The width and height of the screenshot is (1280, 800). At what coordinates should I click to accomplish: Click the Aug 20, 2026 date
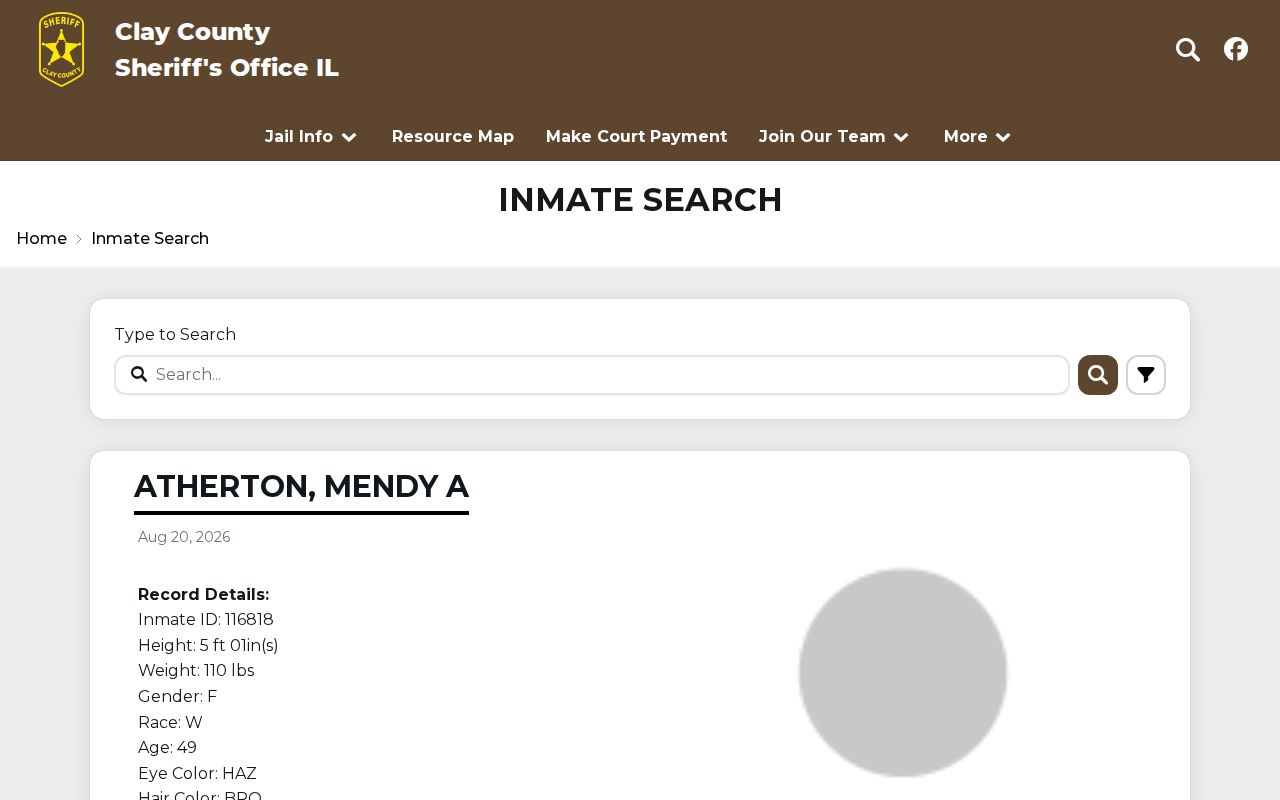pos(184,538)
